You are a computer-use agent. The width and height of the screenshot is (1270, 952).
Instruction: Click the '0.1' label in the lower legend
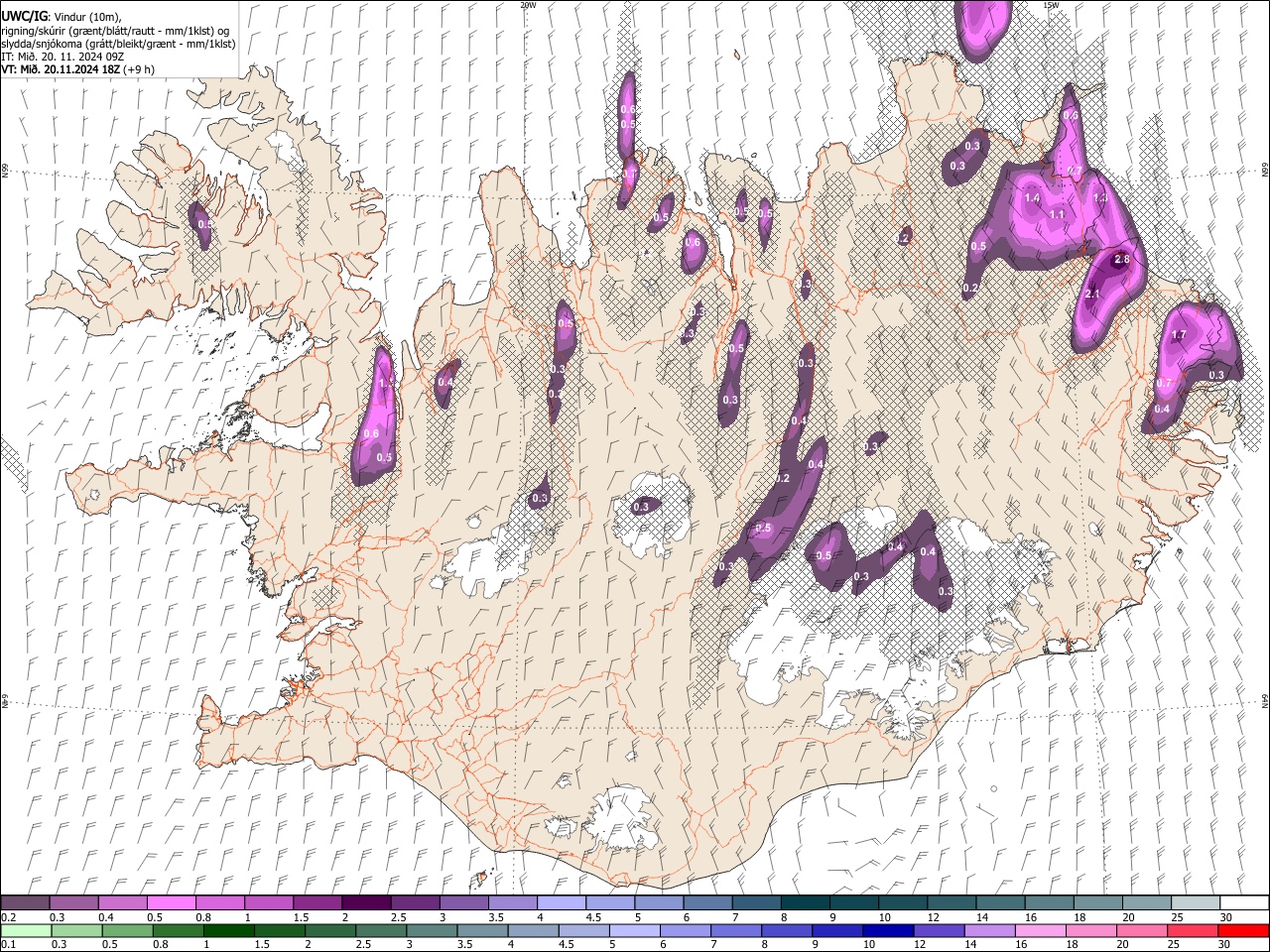coord(8,944)
